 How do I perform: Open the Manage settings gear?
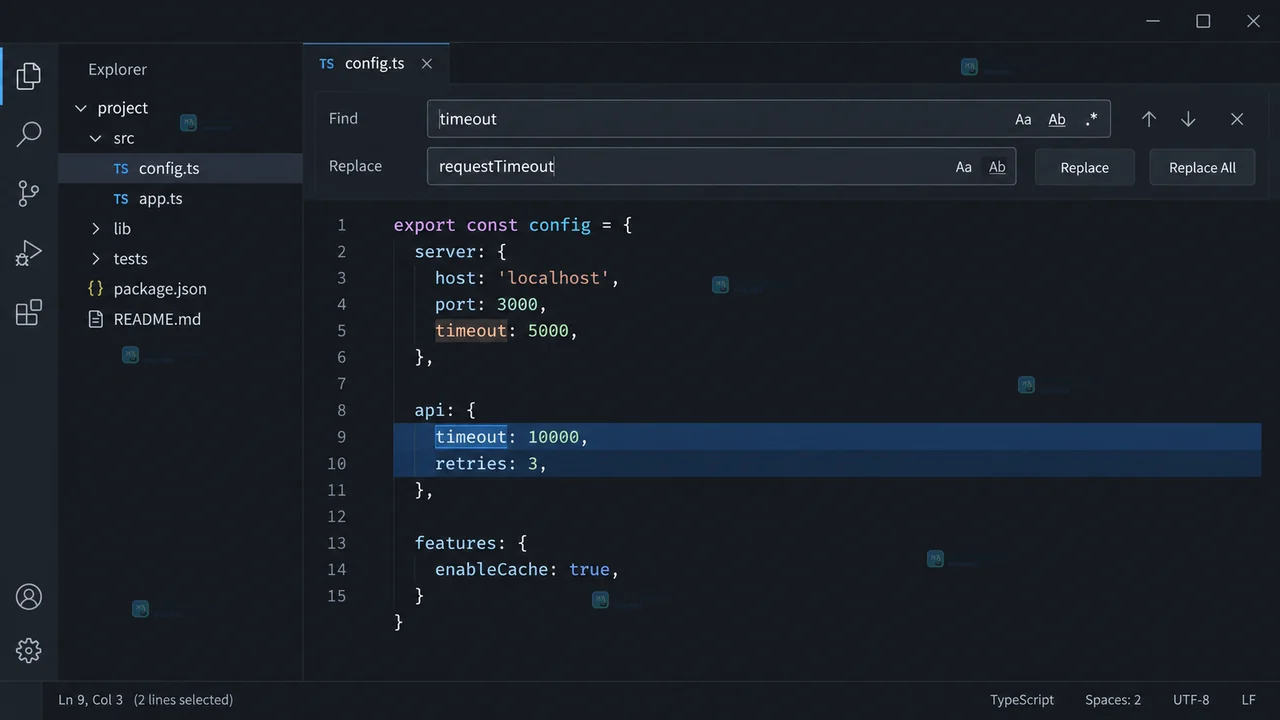tap(29, 651)
